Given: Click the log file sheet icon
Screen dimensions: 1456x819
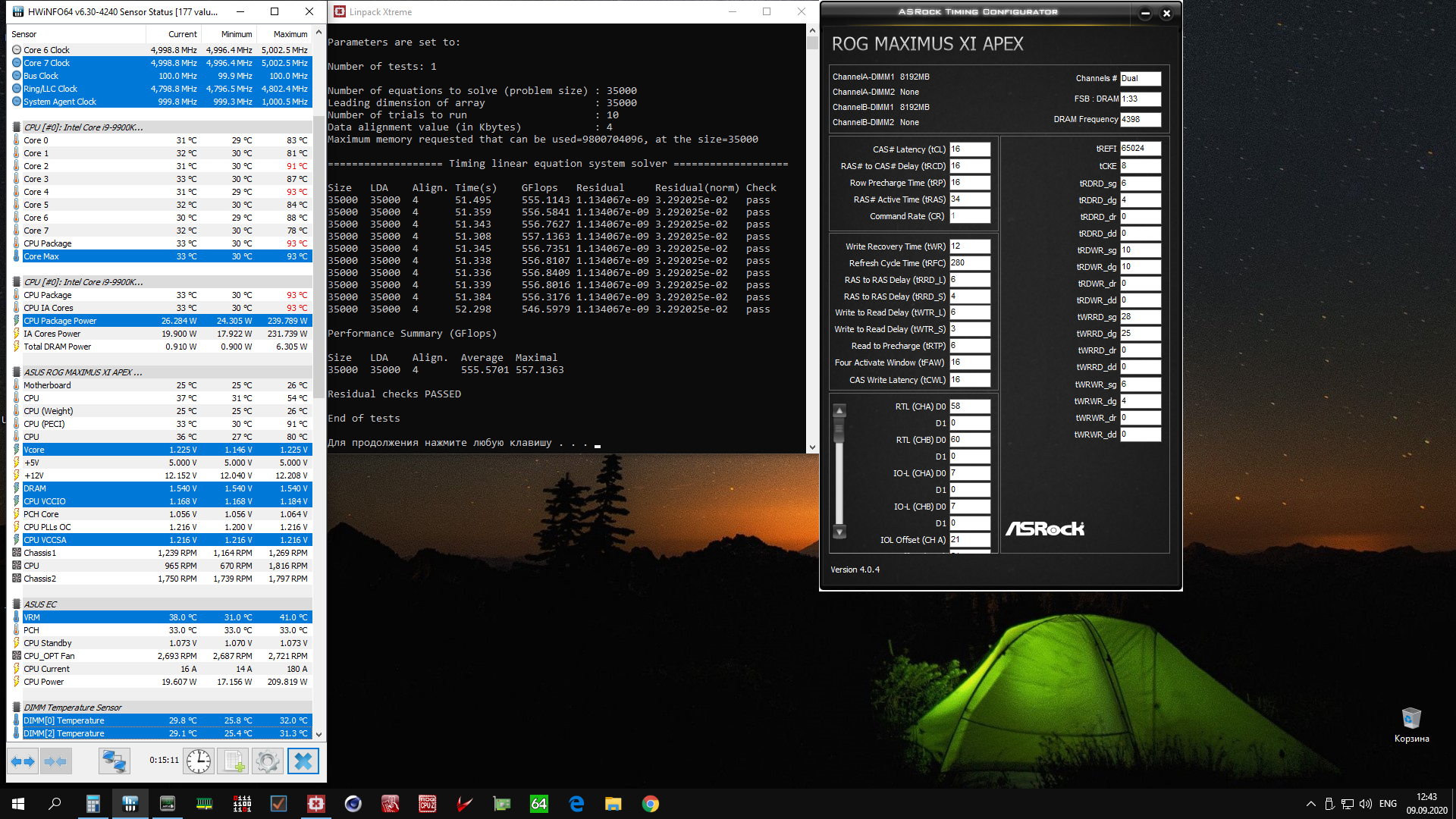Looking at the screenshot, I should click(234, 761).
